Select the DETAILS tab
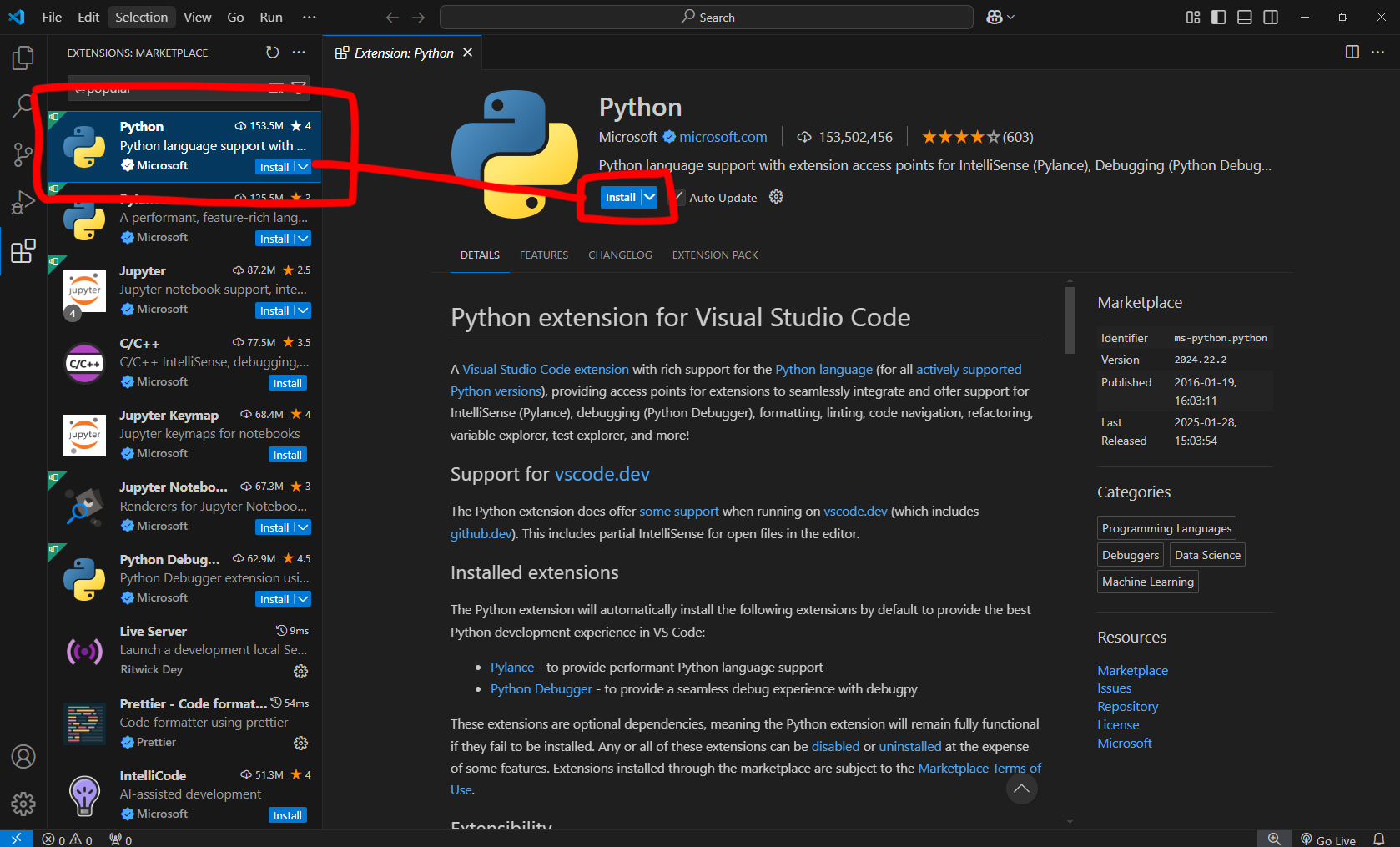The height and width of the screenshot is (847, 1400). [x=480, y=255]
